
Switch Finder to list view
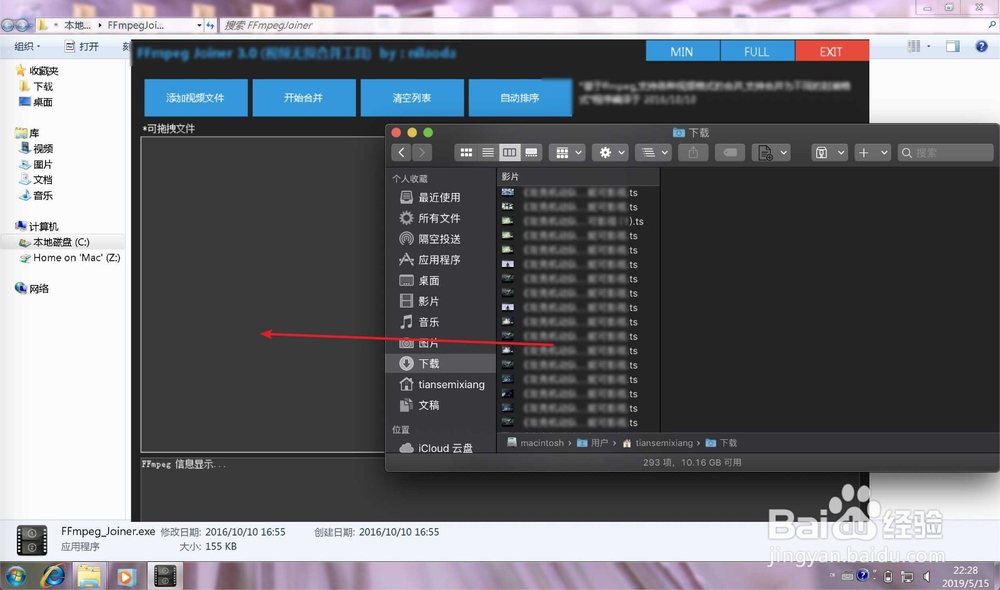[488, 152]
